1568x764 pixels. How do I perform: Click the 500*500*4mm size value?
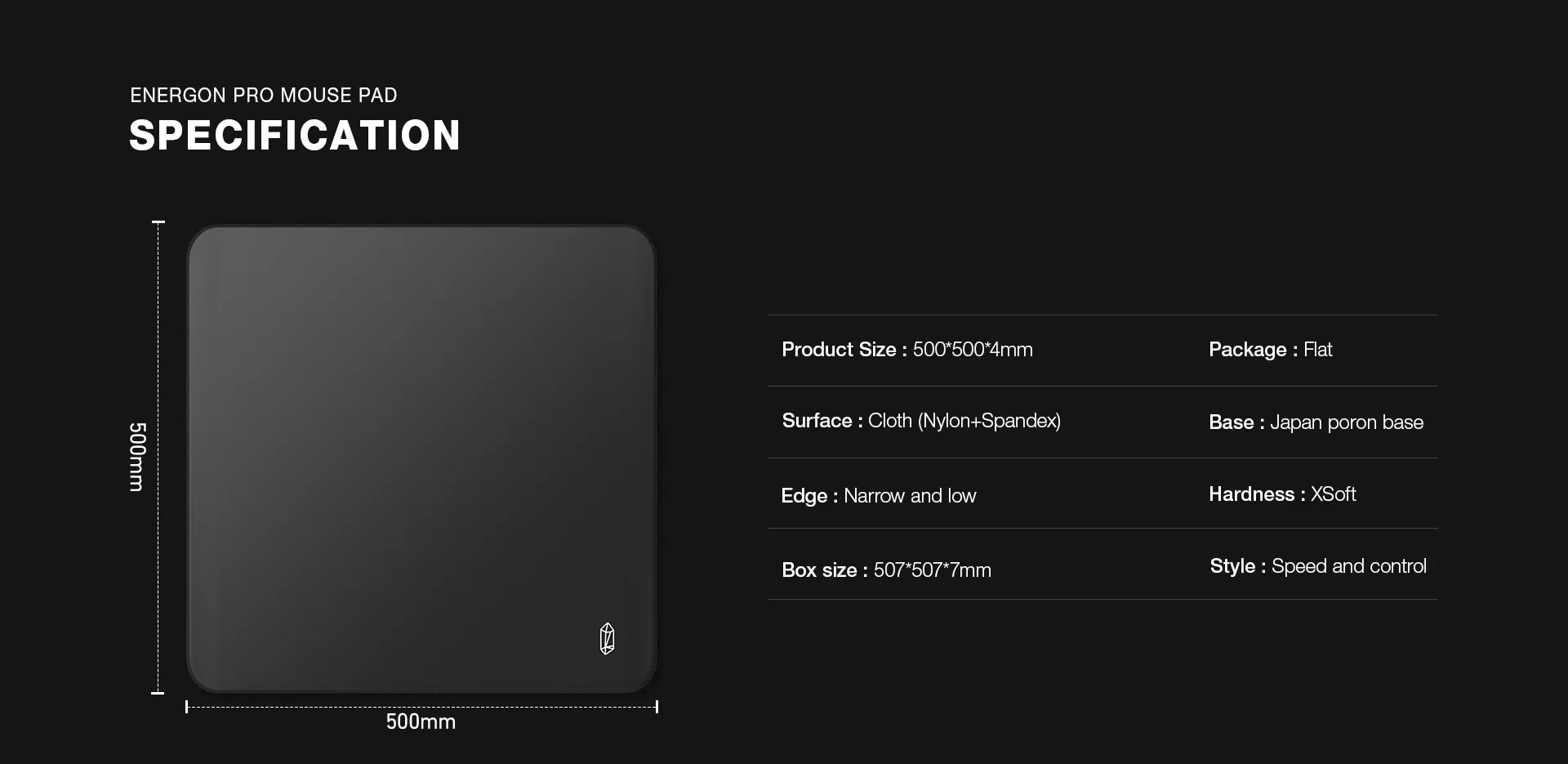click(x=973, y=350)
